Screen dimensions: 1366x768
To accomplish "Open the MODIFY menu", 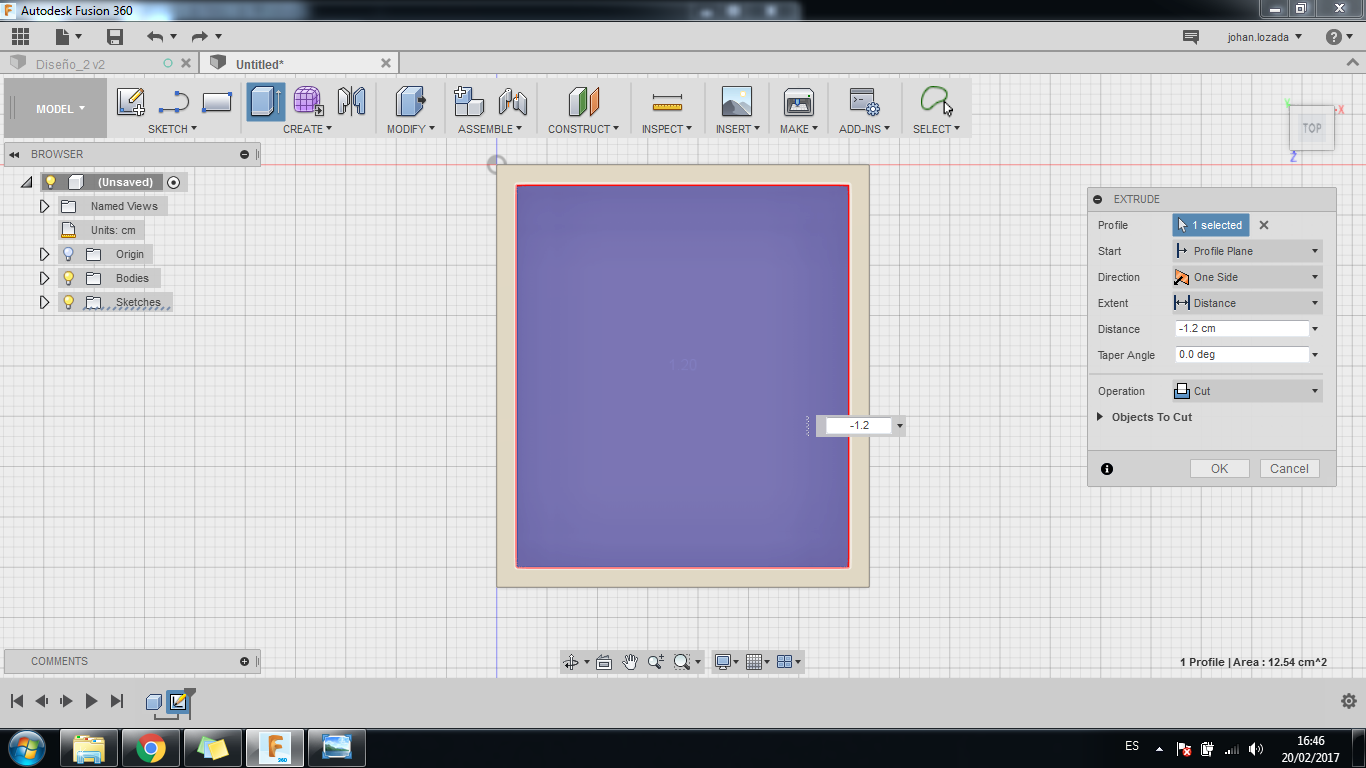I will pos(411,129).
